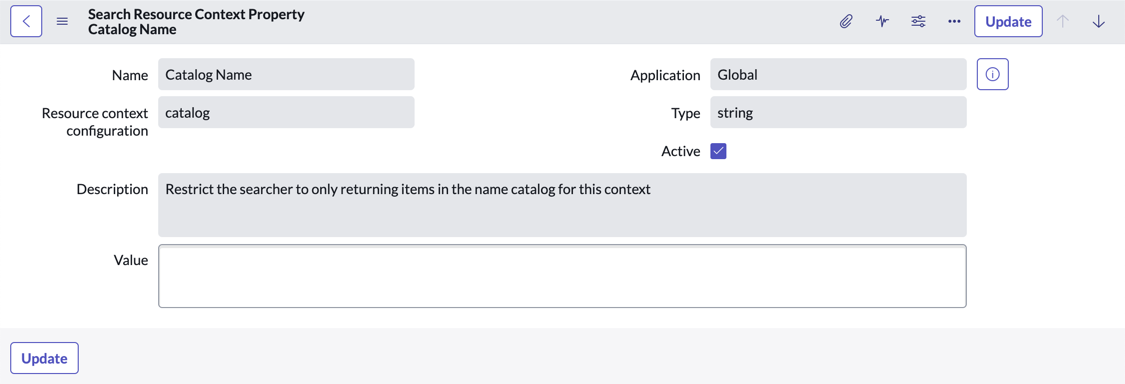Screen dimensions: 1125x384
Task: Open personalize form sliders icon
Action: (x=918, y=22)
